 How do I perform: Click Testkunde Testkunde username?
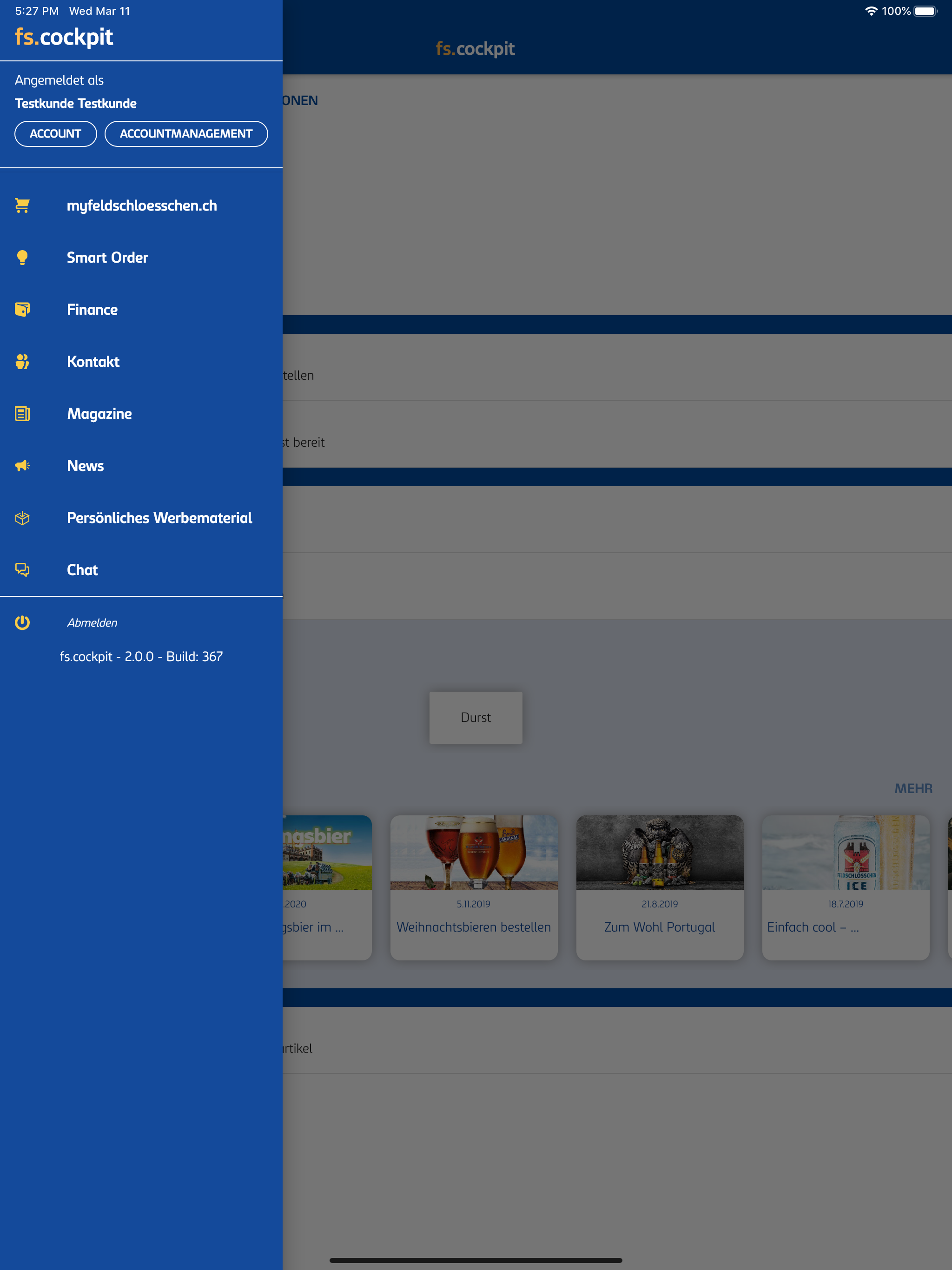click(76, 103)
